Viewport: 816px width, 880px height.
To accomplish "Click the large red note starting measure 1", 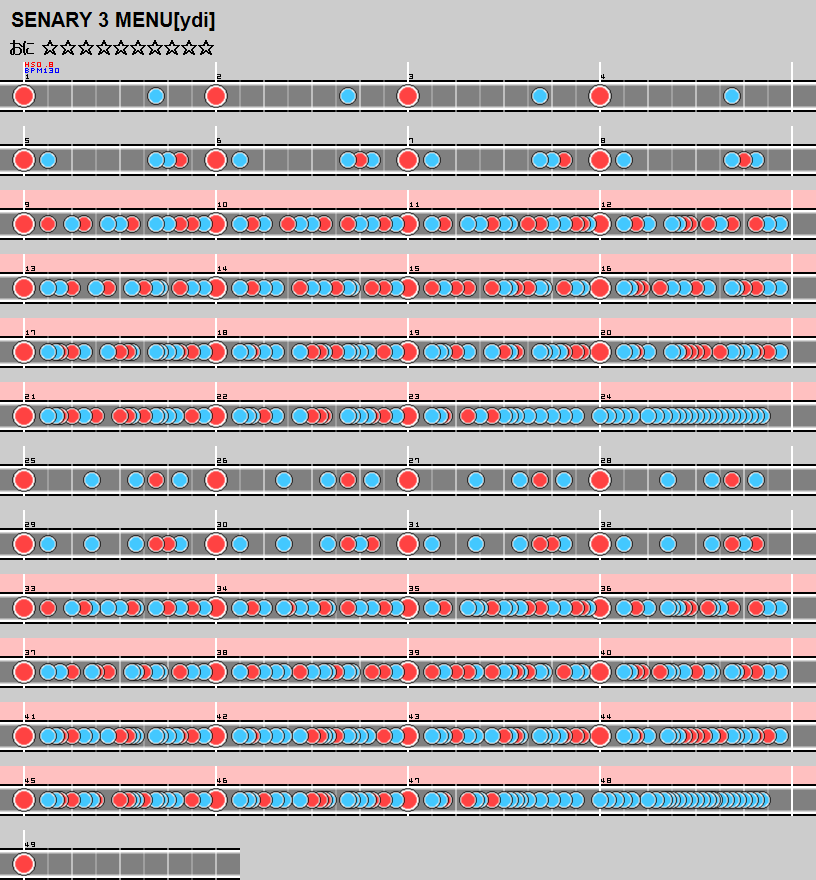I will [24, 96].
